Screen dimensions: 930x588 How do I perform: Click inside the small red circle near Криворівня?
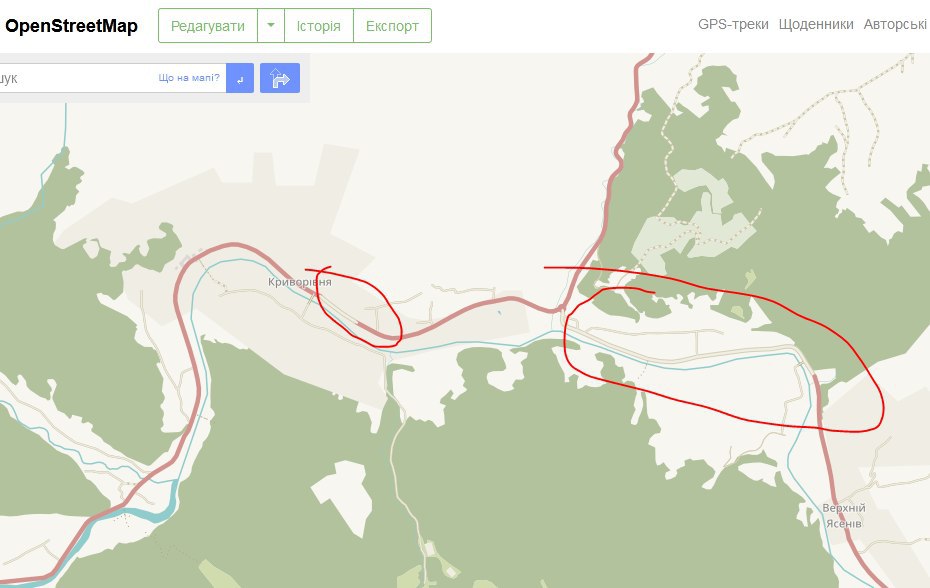pyautogui.click(x=359, y=309)
